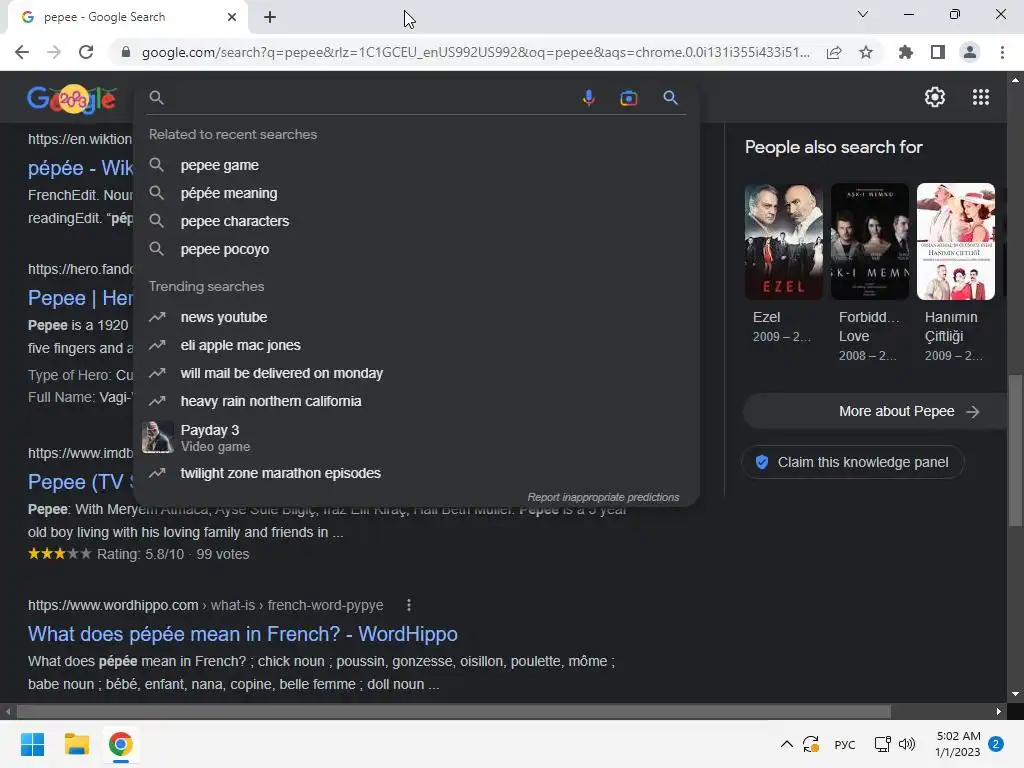
Task: Choose twilight zone marathon episodes suggestion
Action: (x=417, y=473)
